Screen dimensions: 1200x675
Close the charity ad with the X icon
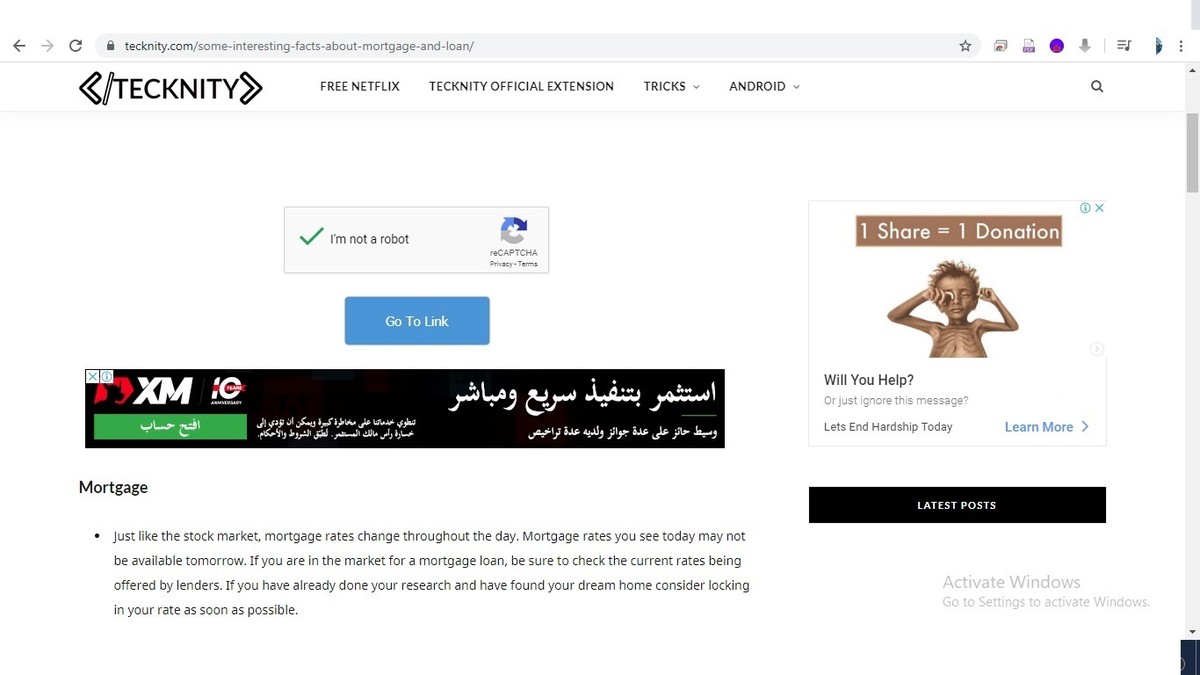[x=1099, y=208]
